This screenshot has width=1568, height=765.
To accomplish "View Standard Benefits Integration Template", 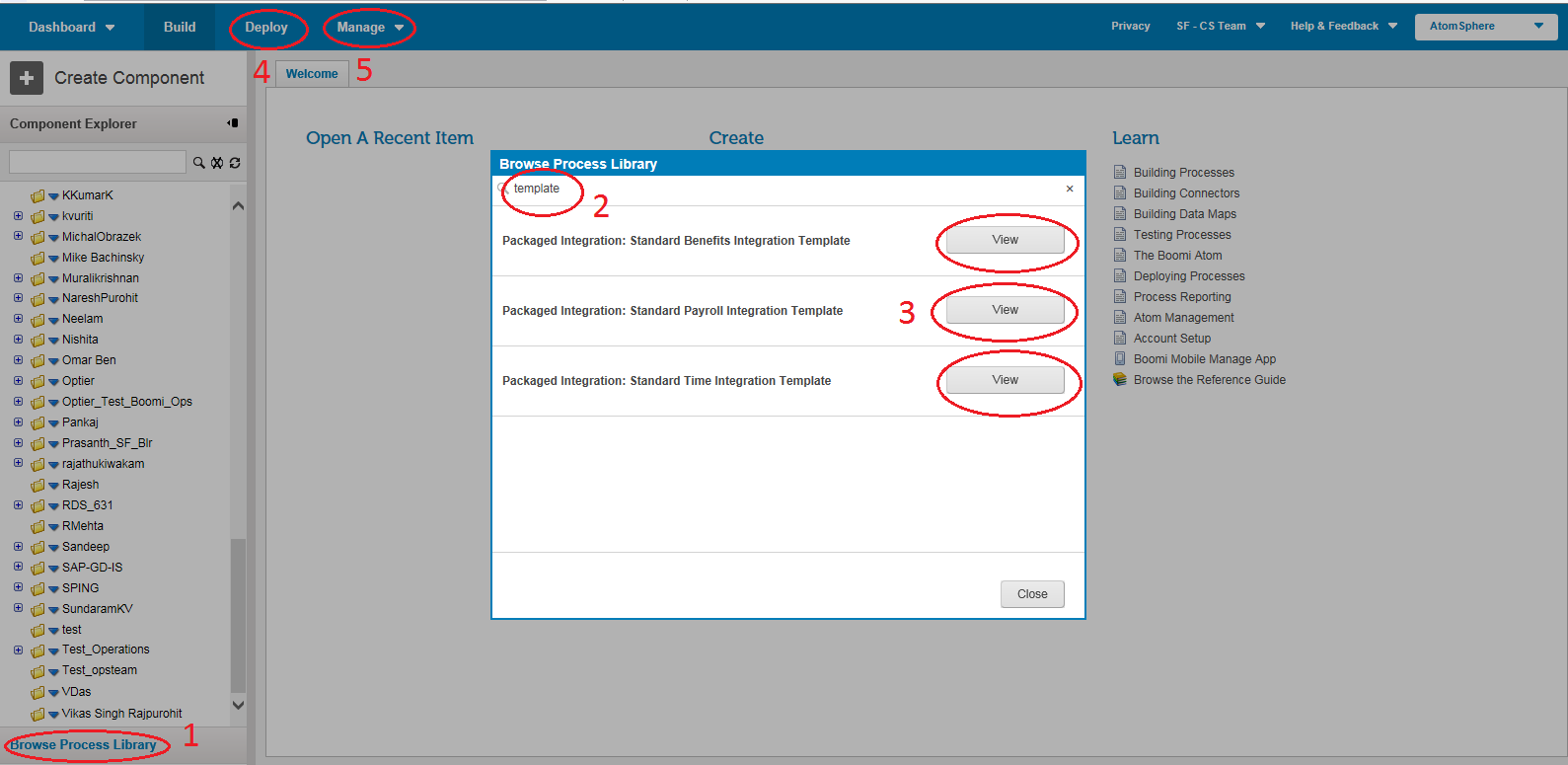I will (x=1005, y=240).
